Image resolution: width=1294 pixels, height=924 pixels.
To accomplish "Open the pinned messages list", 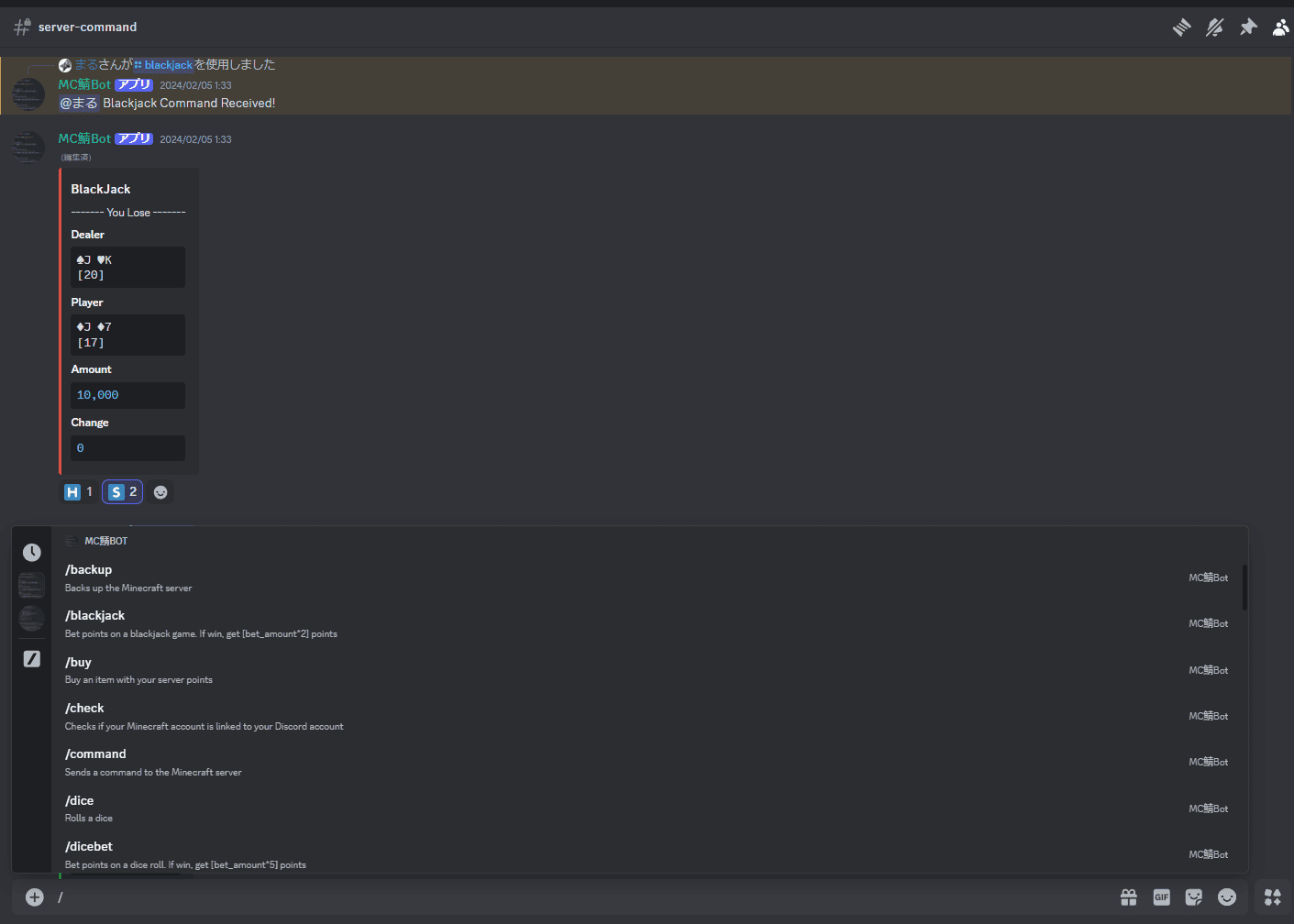I will point(1248,27).
